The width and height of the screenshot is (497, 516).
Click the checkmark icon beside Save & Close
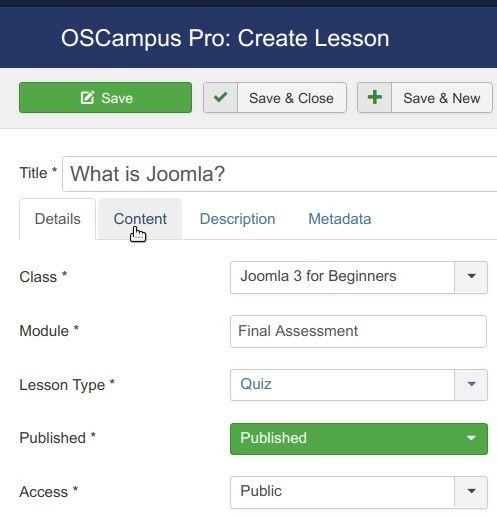coord(221,97)
